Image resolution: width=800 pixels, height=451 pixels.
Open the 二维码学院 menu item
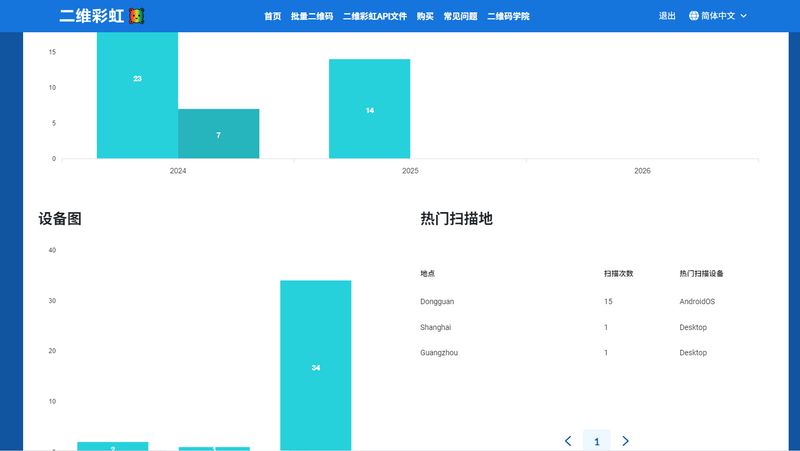click(x=508, y=16)
